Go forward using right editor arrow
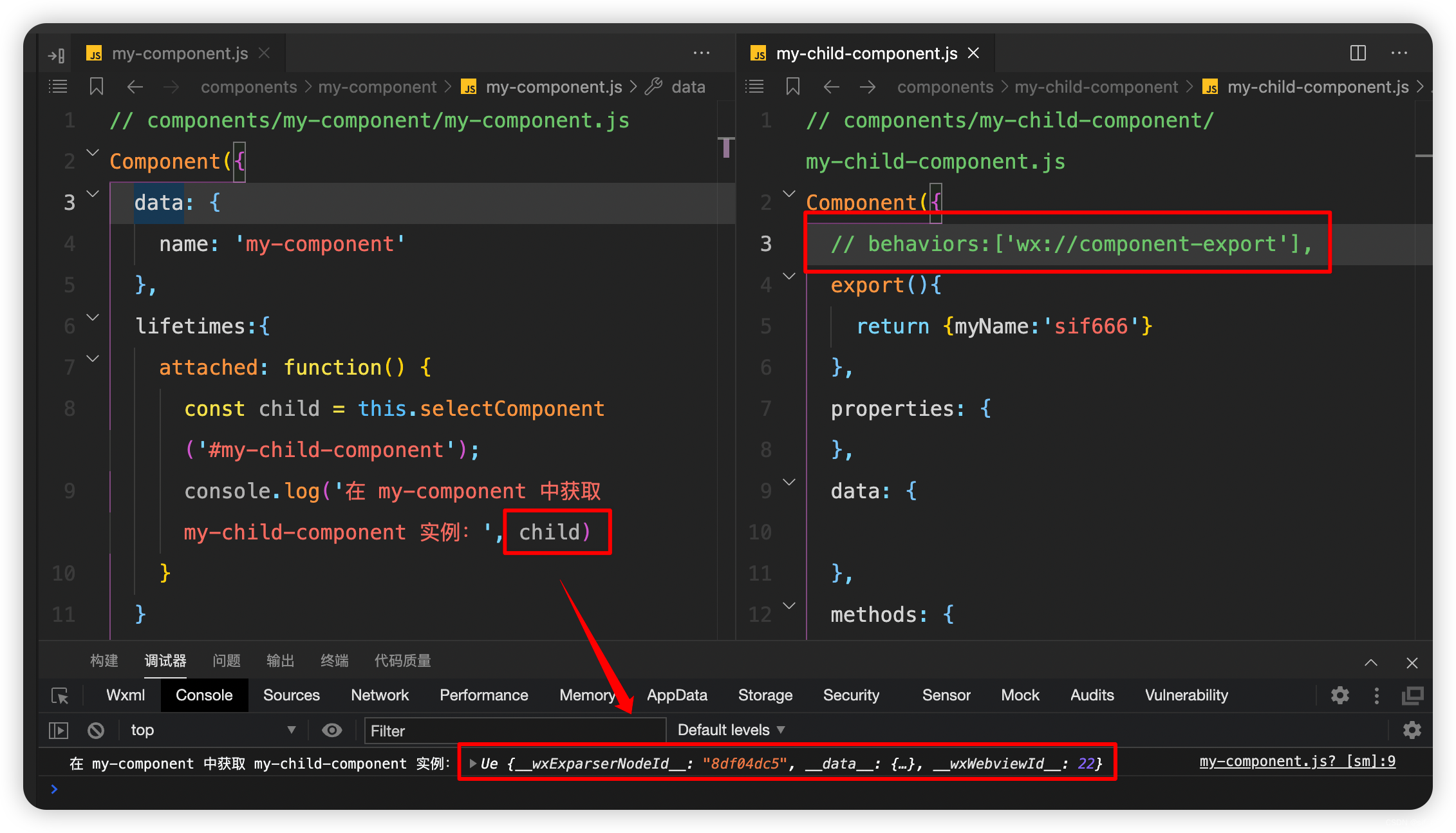Screen dimensions: 1456x833 point(868,86)
